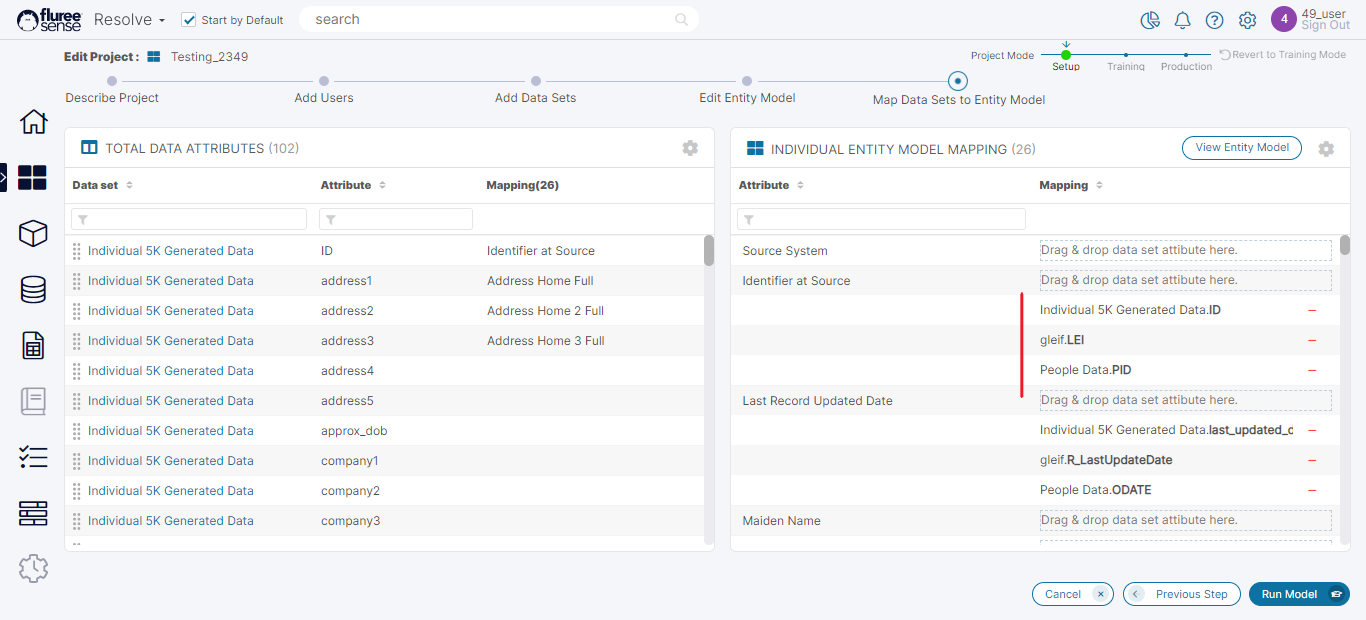Screen dimensions: 1366x620
Task: Toggle the Start by Default checkbox
Action: (189, 20)
